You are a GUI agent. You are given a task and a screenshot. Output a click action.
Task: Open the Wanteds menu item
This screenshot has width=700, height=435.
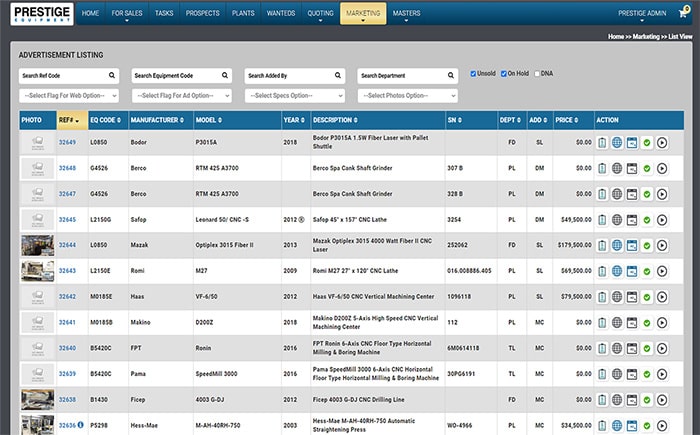pyautogui.click(x=281, y=13)
